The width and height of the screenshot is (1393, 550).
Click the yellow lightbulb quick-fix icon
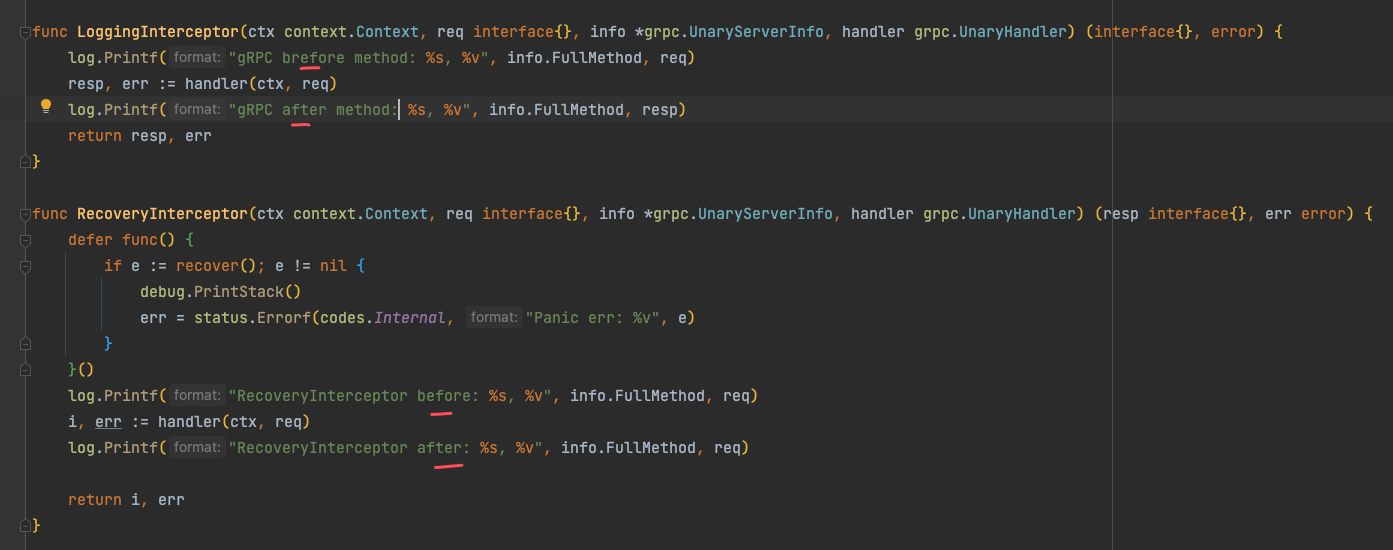(x=45, y=107)
